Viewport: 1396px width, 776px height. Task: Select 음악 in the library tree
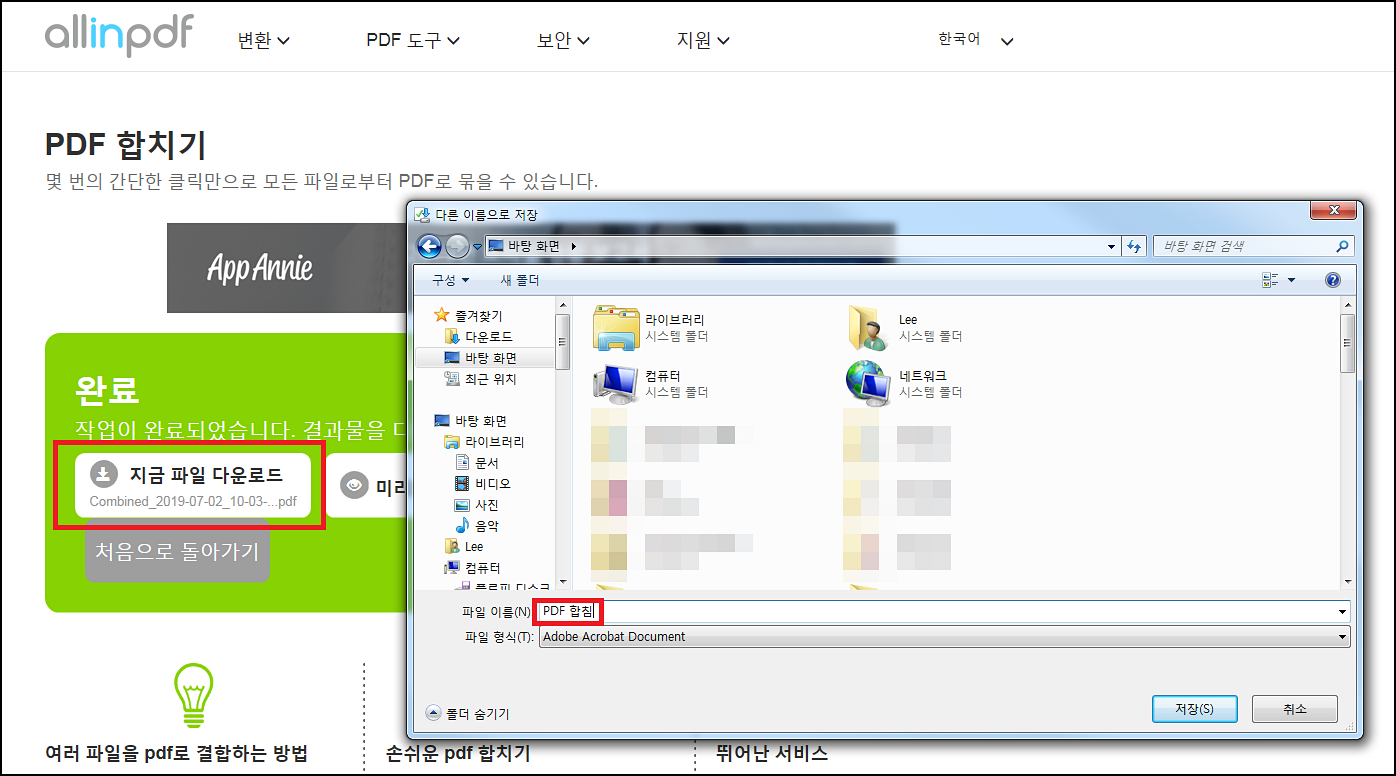(x=477, y=526)
